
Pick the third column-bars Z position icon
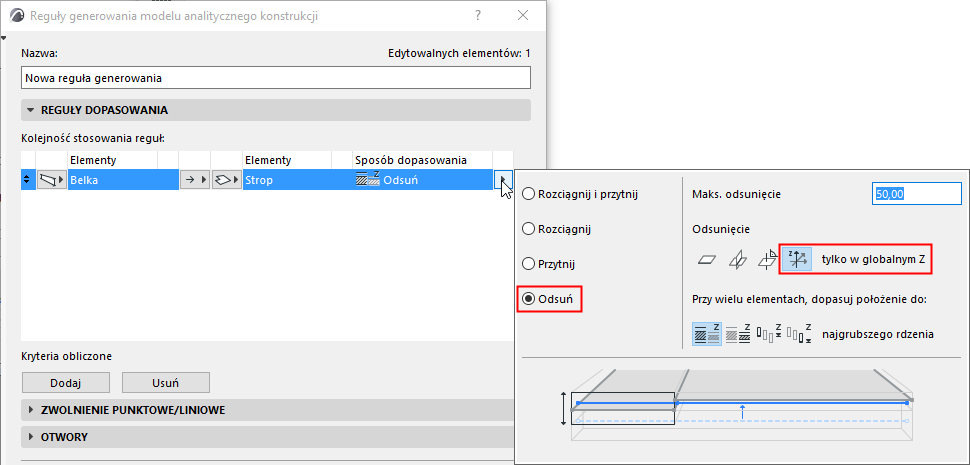[x=769, y=334]
